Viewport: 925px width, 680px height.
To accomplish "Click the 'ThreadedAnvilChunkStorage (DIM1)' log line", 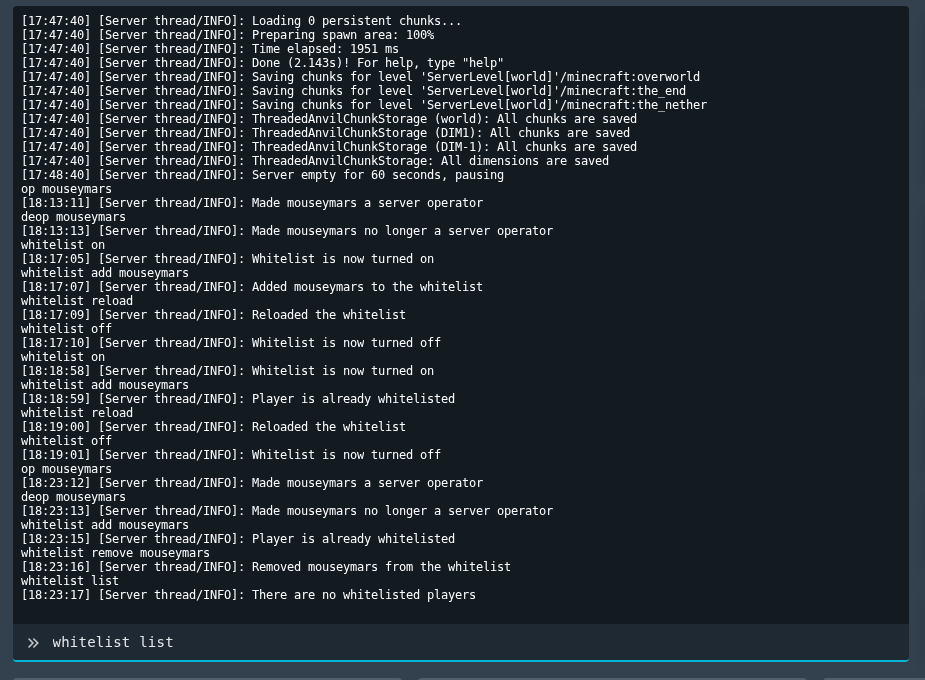I will point(326,133).
